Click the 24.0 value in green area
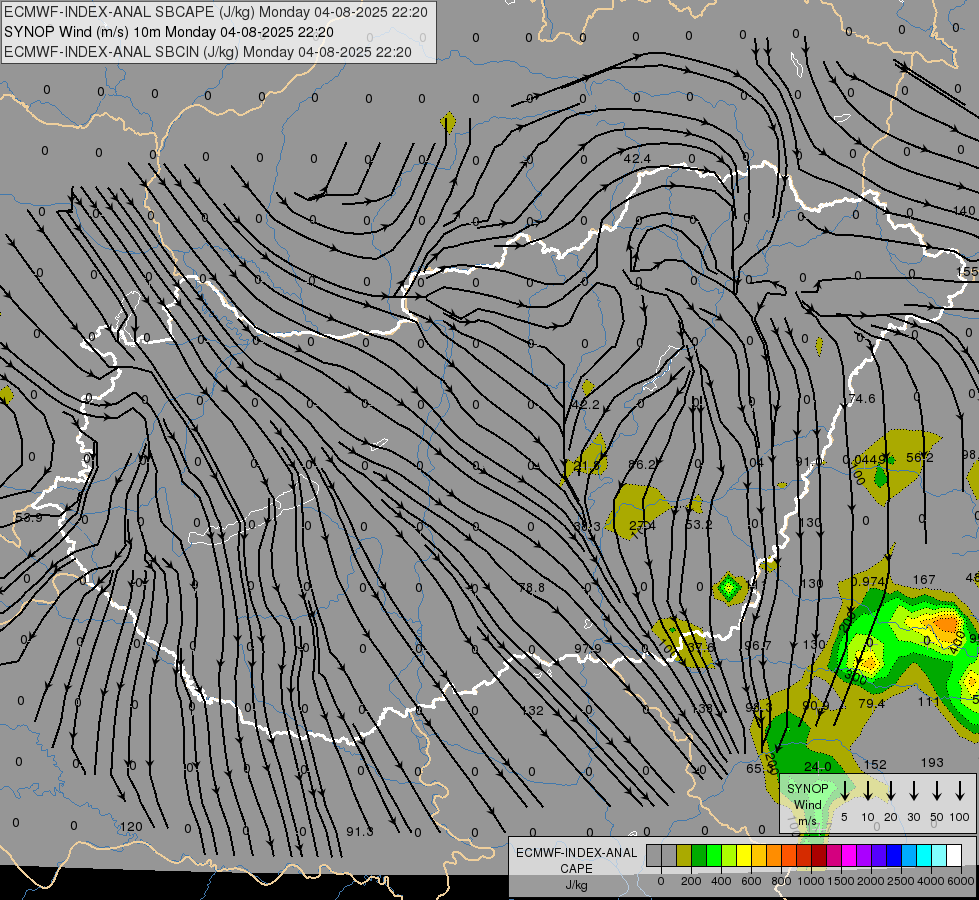This screenshot has width=979, height=900. (817, 766)
